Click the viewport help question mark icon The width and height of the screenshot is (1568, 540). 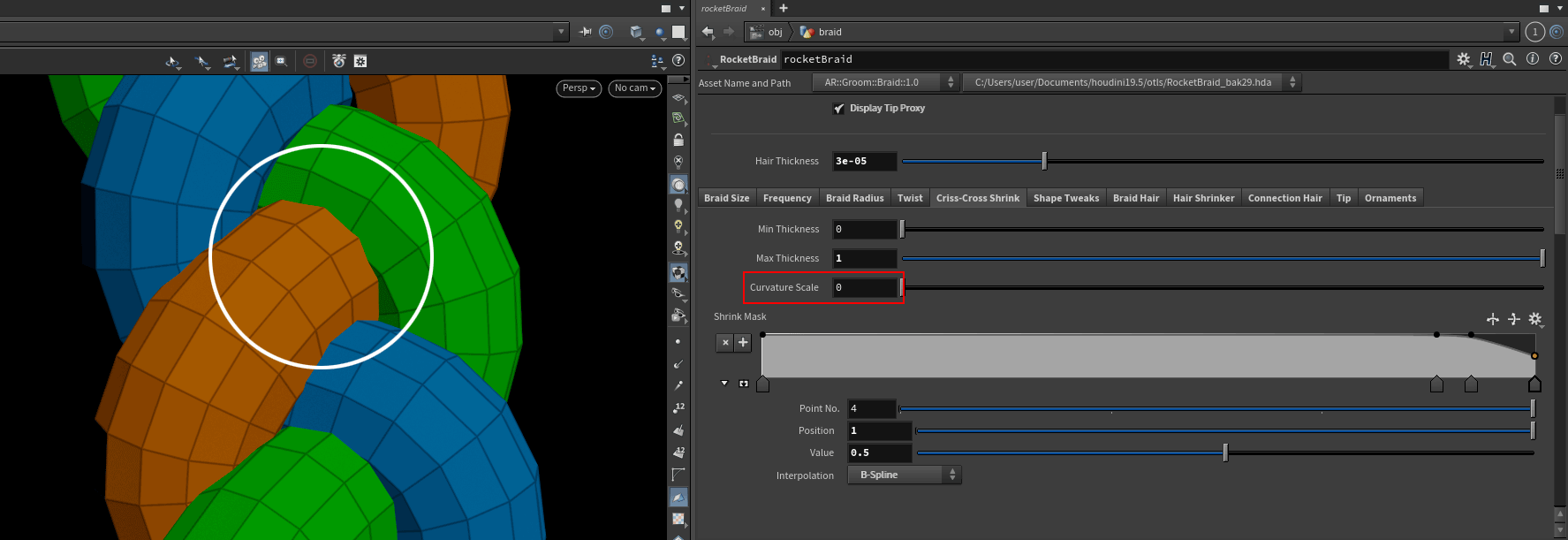point(678,60)
